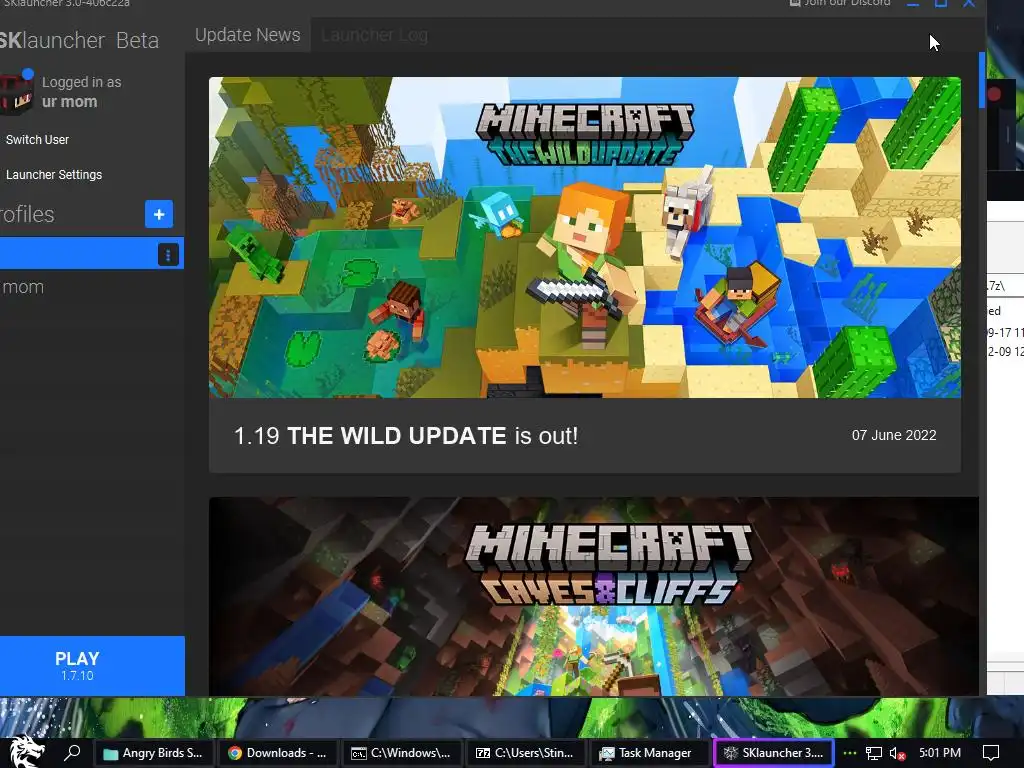Open taskbar search magnifier

[x=72, y=752]
